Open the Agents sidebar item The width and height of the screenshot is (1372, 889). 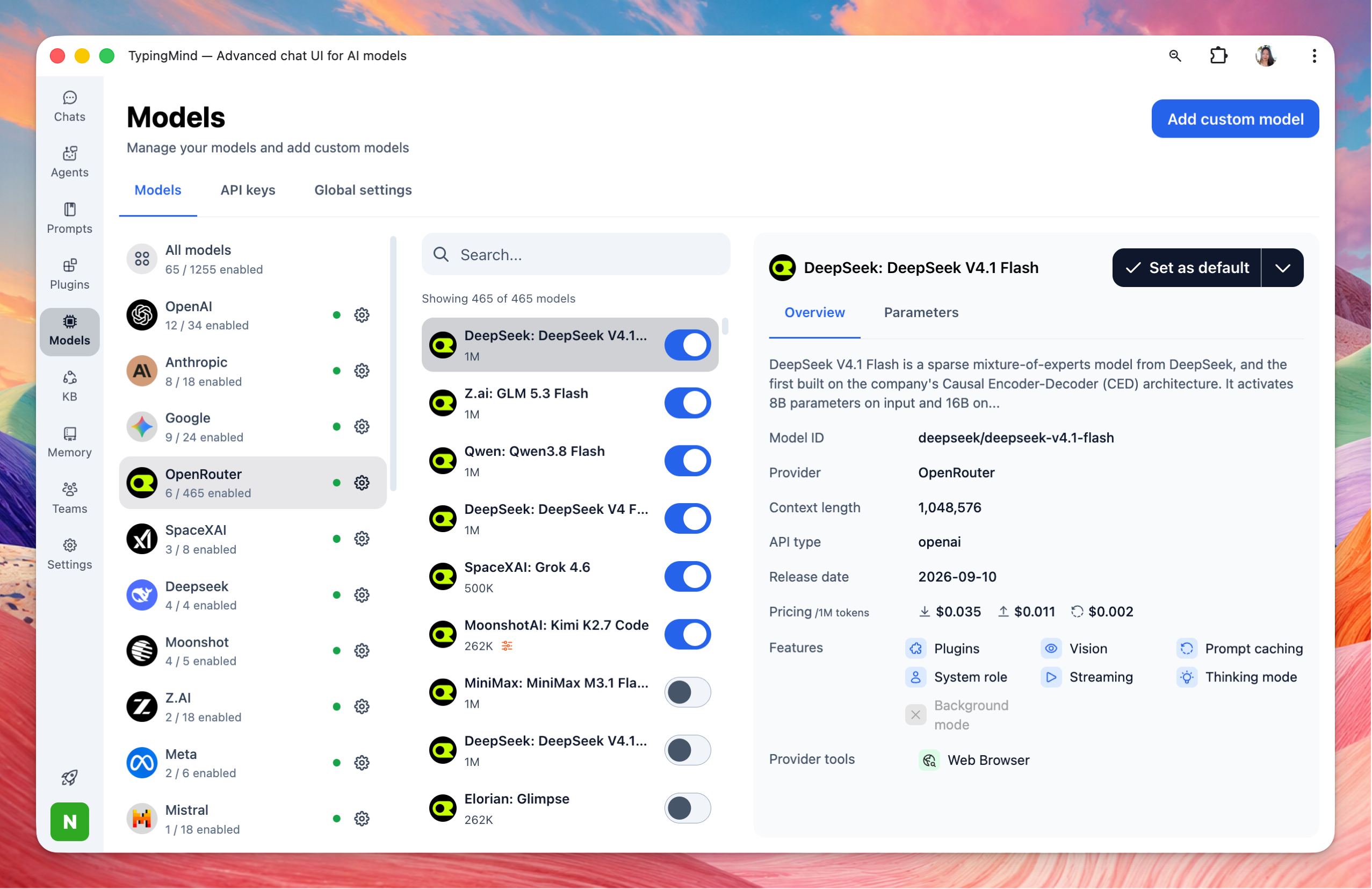[x=70, y=162]
